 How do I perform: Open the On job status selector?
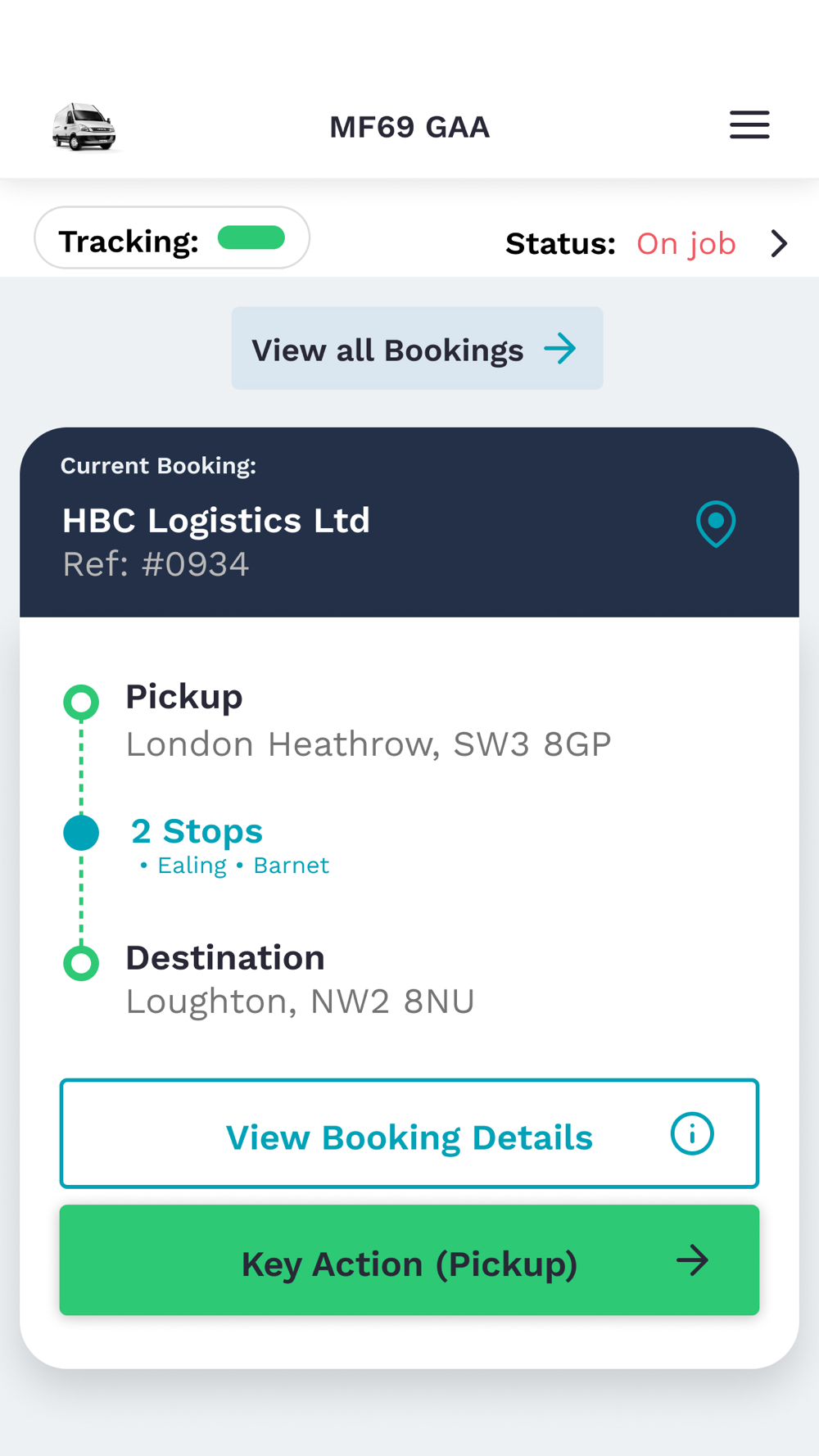[686, 244]
